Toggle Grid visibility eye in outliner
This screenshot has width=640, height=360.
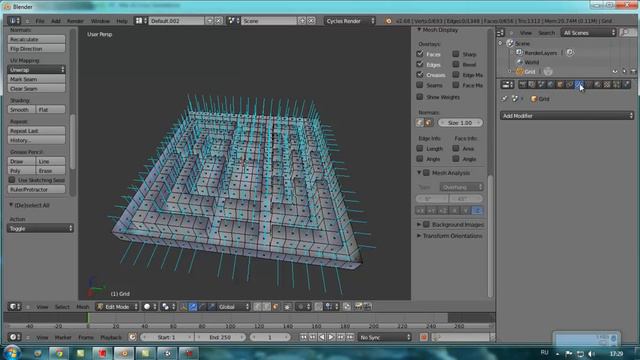point(615,71)
